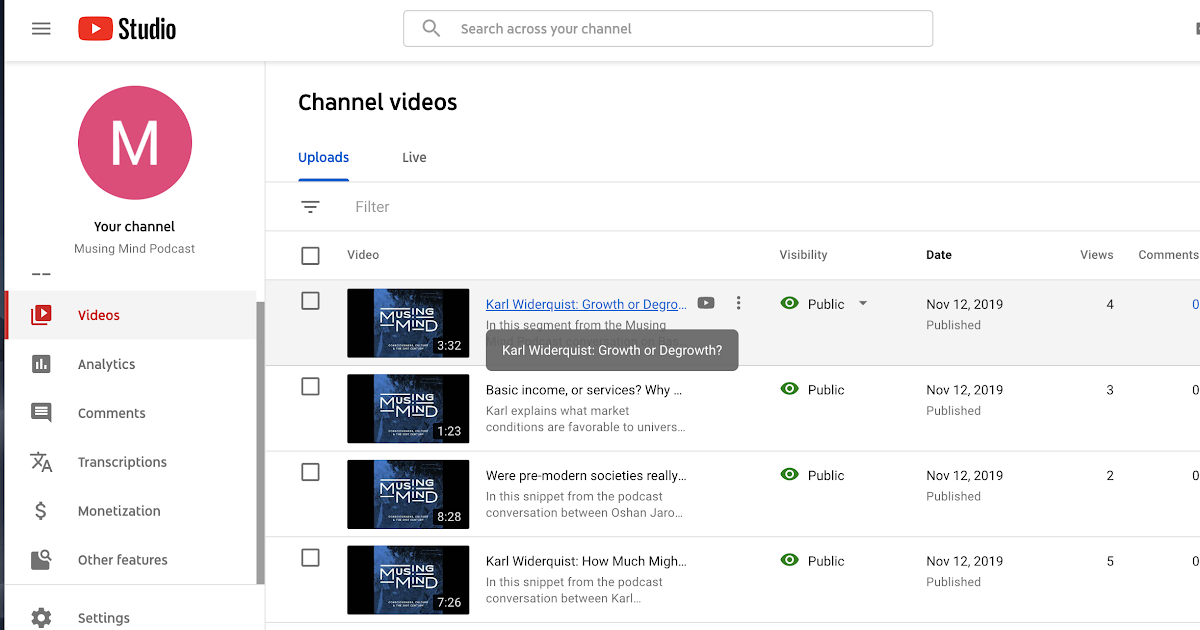Click the Channel videos page heading
Viewport: 1200px width, 630px height.
point(378,102)
